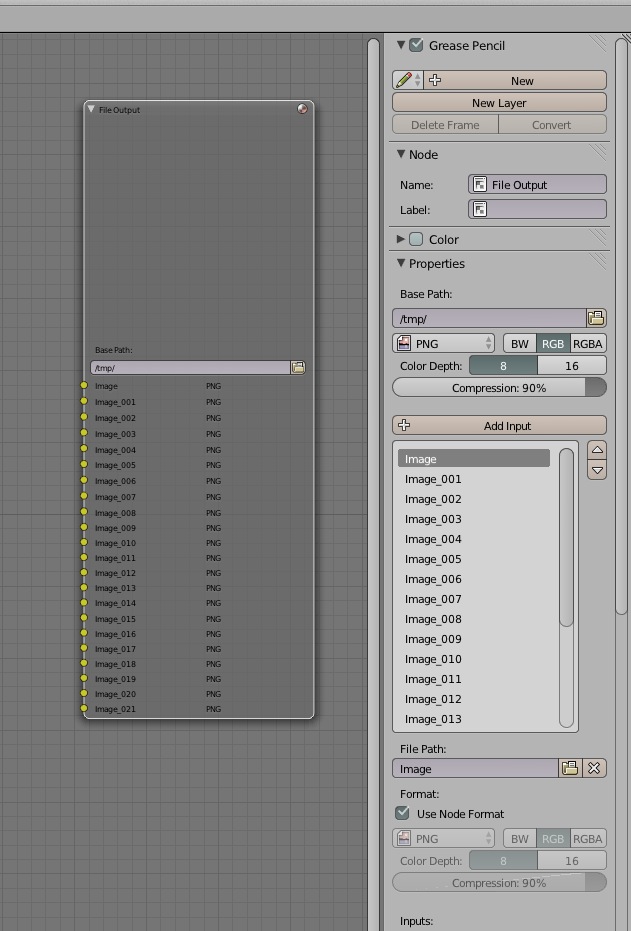Click the yellow socket of Image_021

point(84,708)
